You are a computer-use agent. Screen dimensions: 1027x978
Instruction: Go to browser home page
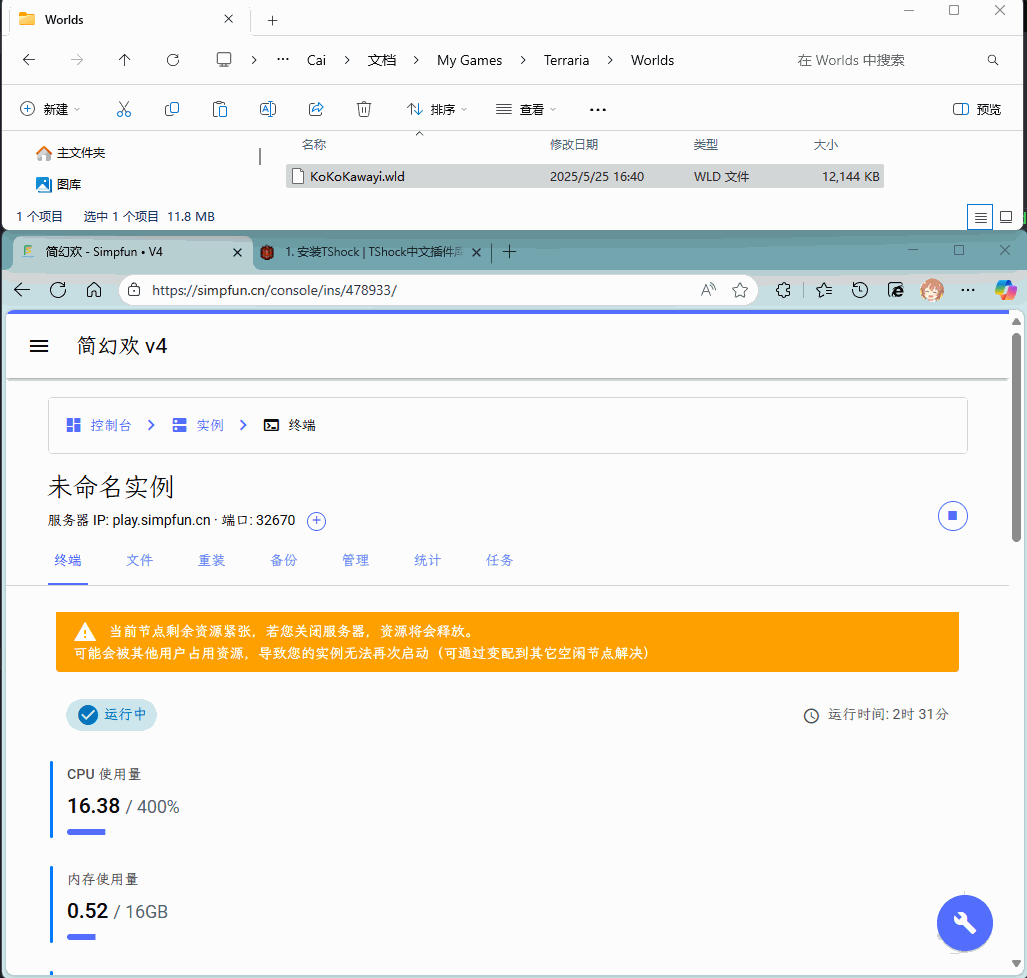pos(94,290)
